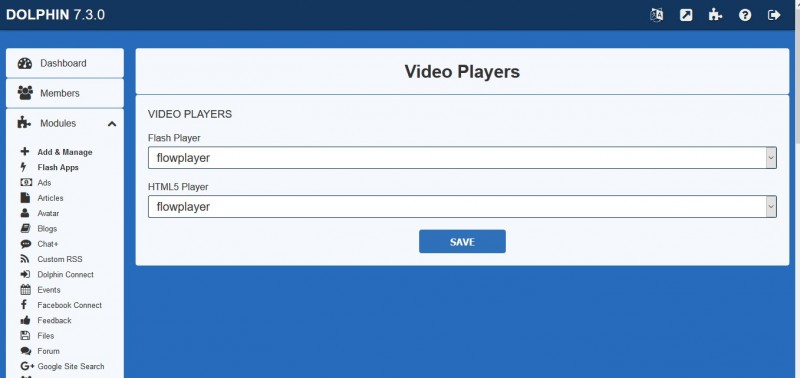Click the money icon next to Ads
Screen dimensions: 800x378
(x=26, y=182)
